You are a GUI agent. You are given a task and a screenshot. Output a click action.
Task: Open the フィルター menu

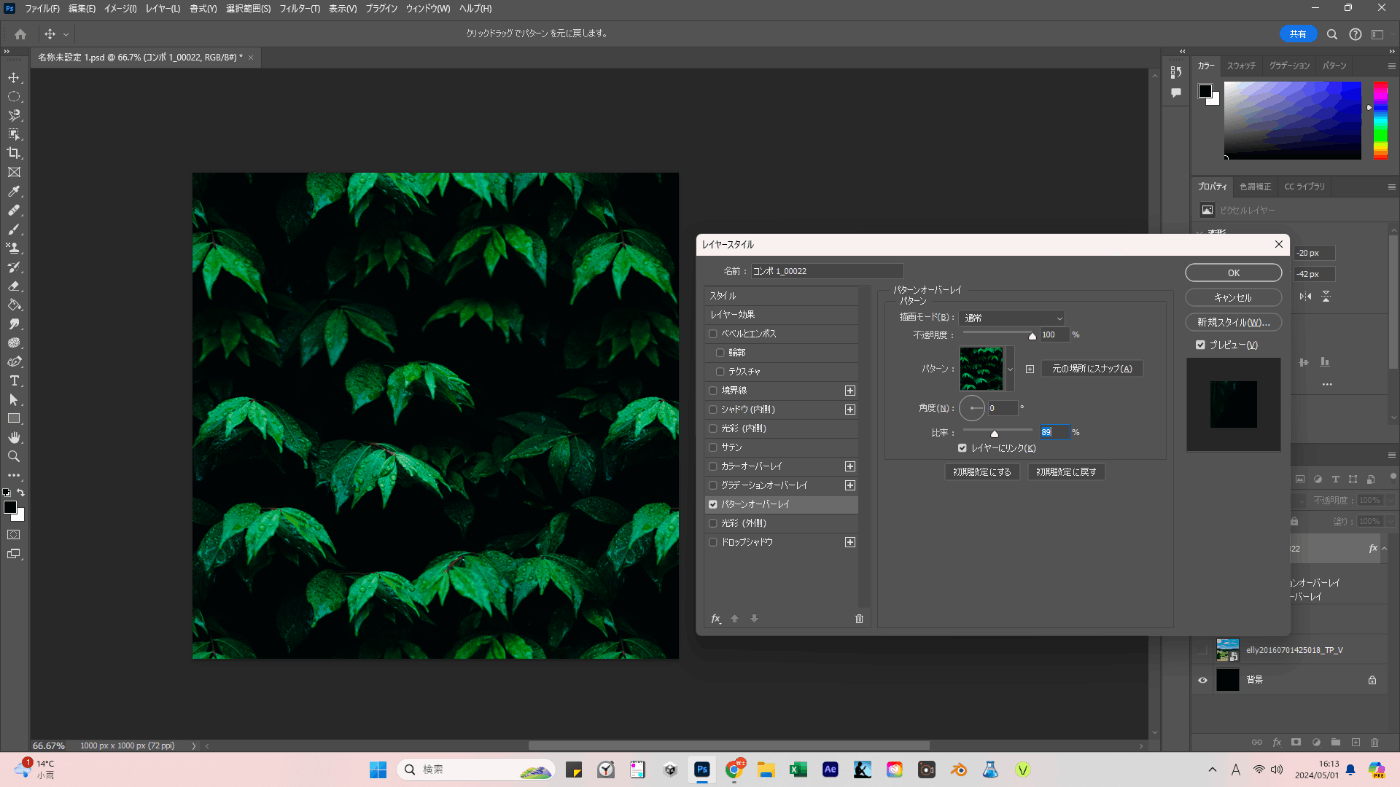point(299,8)
